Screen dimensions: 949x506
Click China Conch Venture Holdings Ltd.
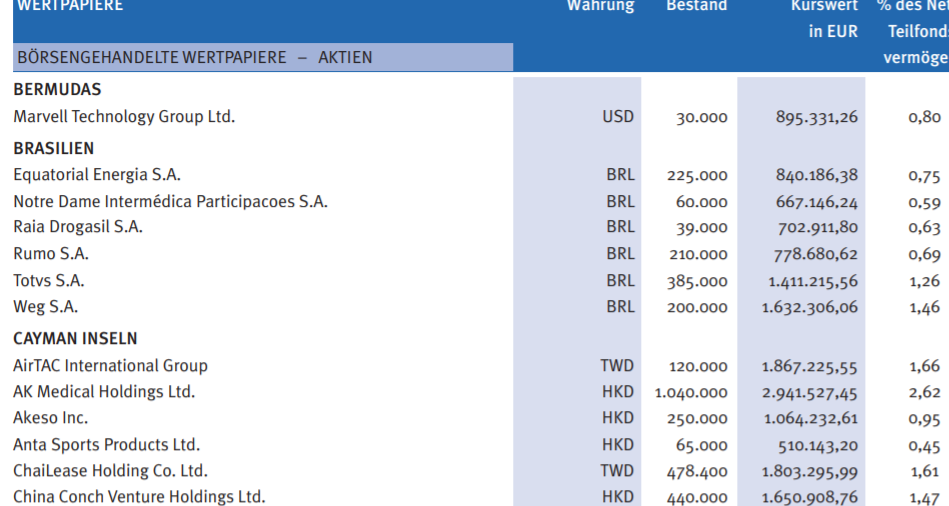pos(139,497)
